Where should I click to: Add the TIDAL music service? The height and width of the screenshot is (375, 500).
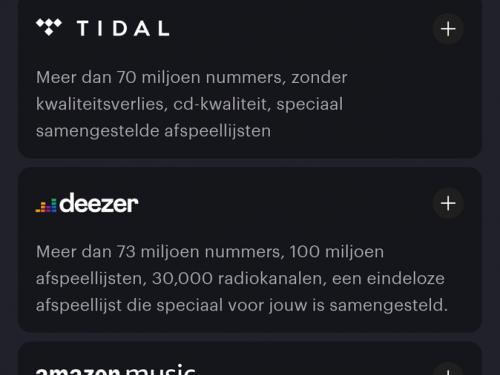(448, 29)
